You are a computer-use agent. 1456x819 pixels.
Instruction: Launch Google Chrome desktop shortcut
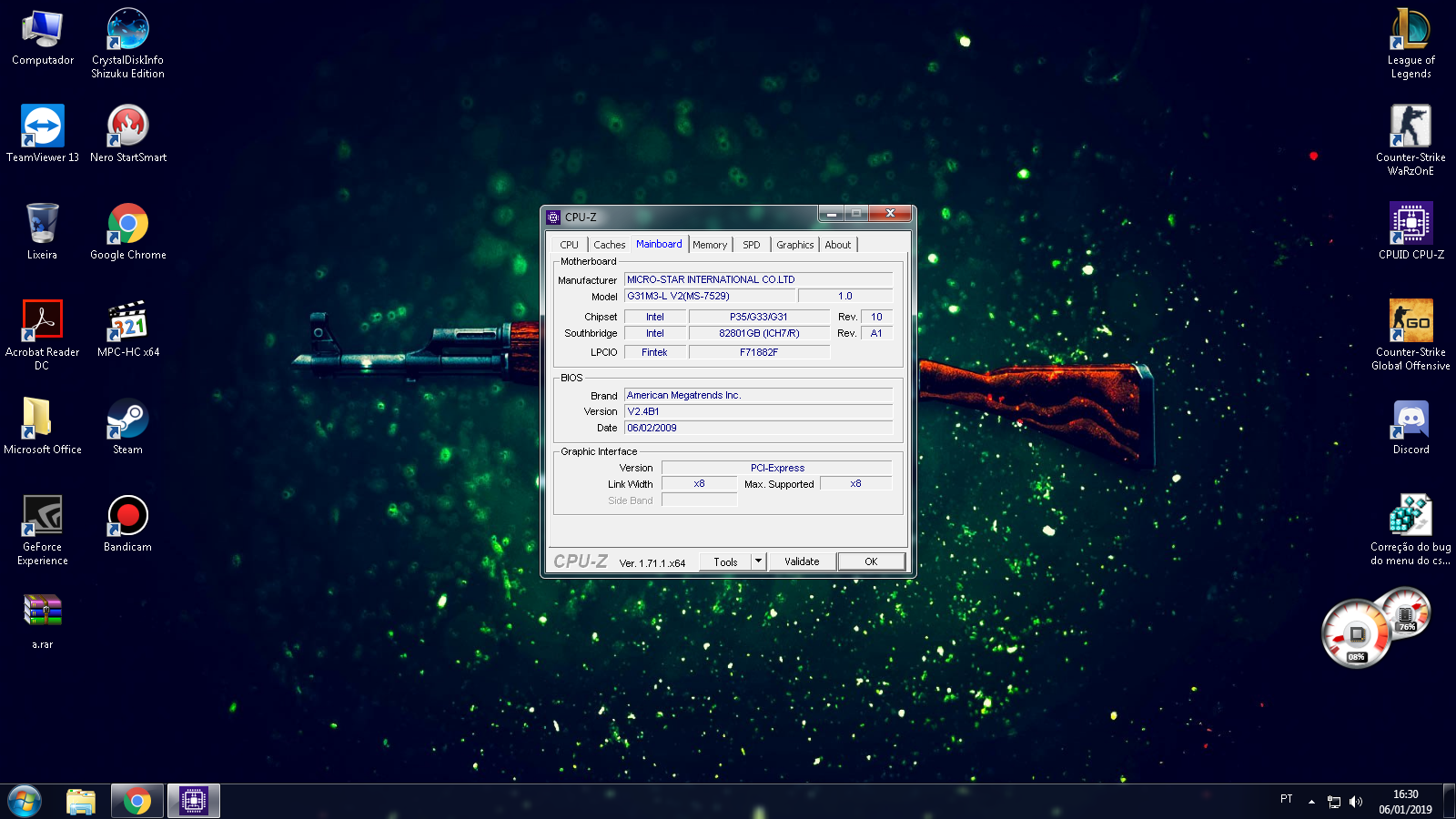pos(127,232)
